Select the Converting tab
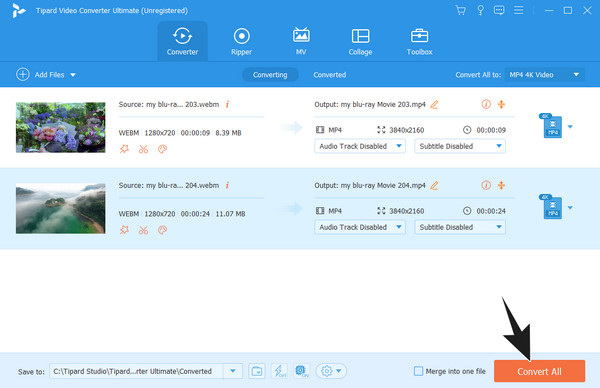The width and height of the screenshot is (600, 388). point(270,75)
